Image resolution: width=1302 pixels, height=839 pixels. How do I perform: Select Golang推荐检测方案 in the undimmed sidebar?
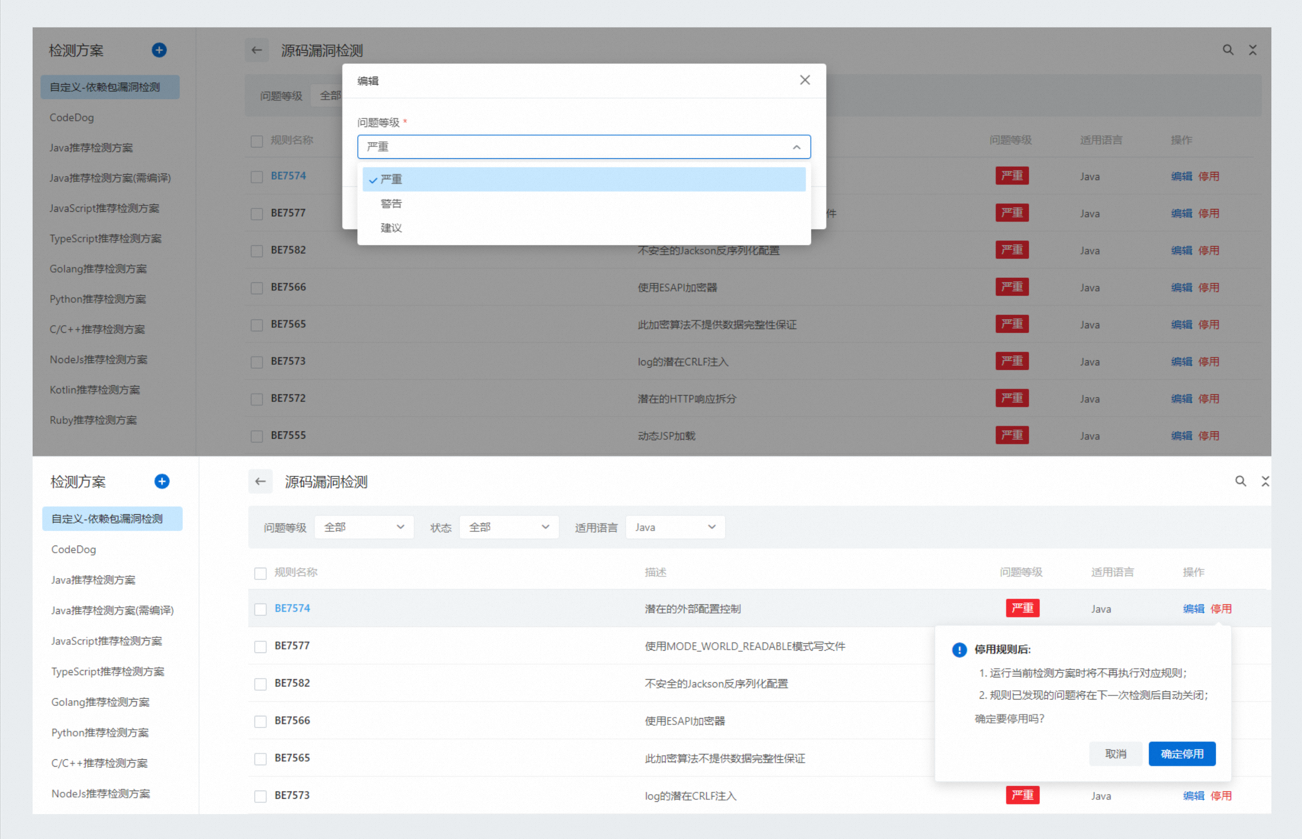click(100, 702)
